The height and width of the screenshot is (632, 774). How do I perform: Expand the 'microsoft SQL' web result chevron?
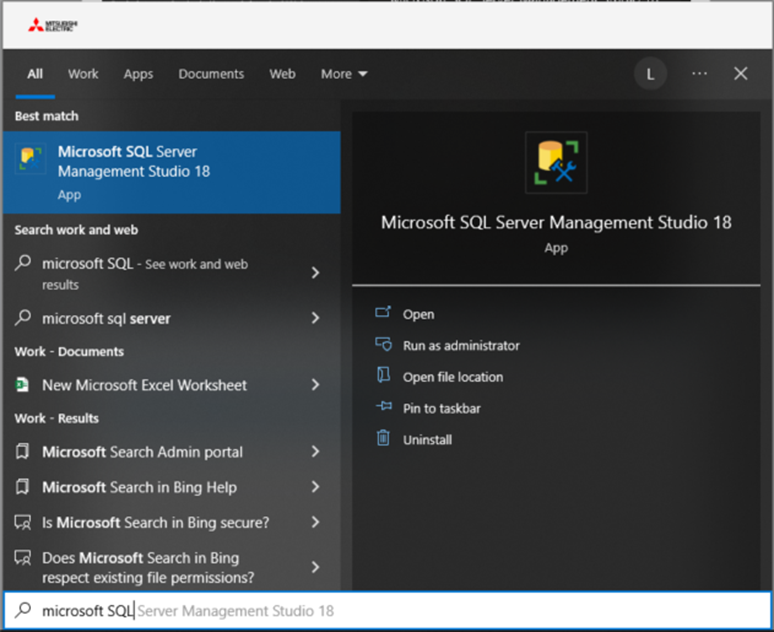pos(315,273)
